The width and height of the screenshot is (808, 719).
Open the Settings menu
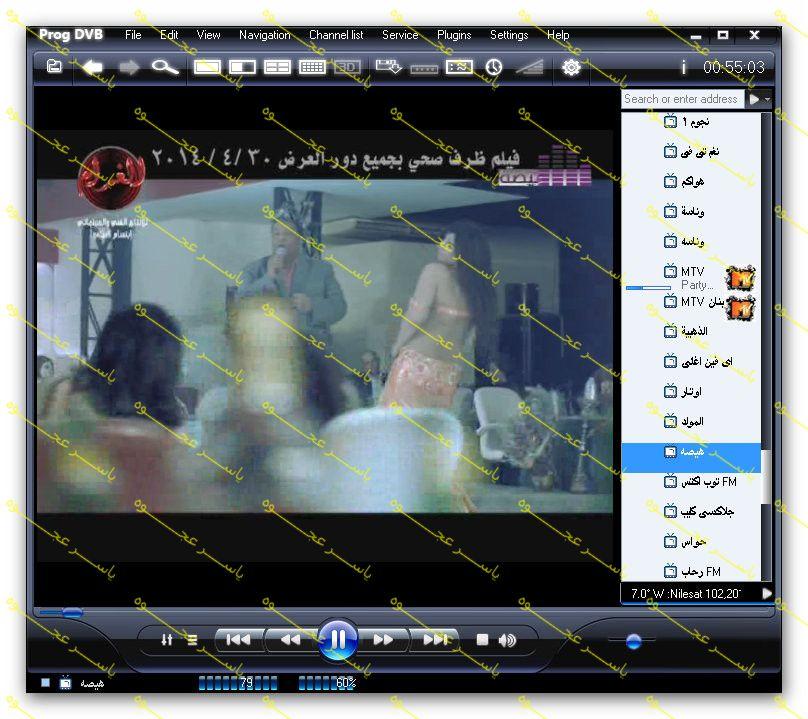[x=509, y=35]
